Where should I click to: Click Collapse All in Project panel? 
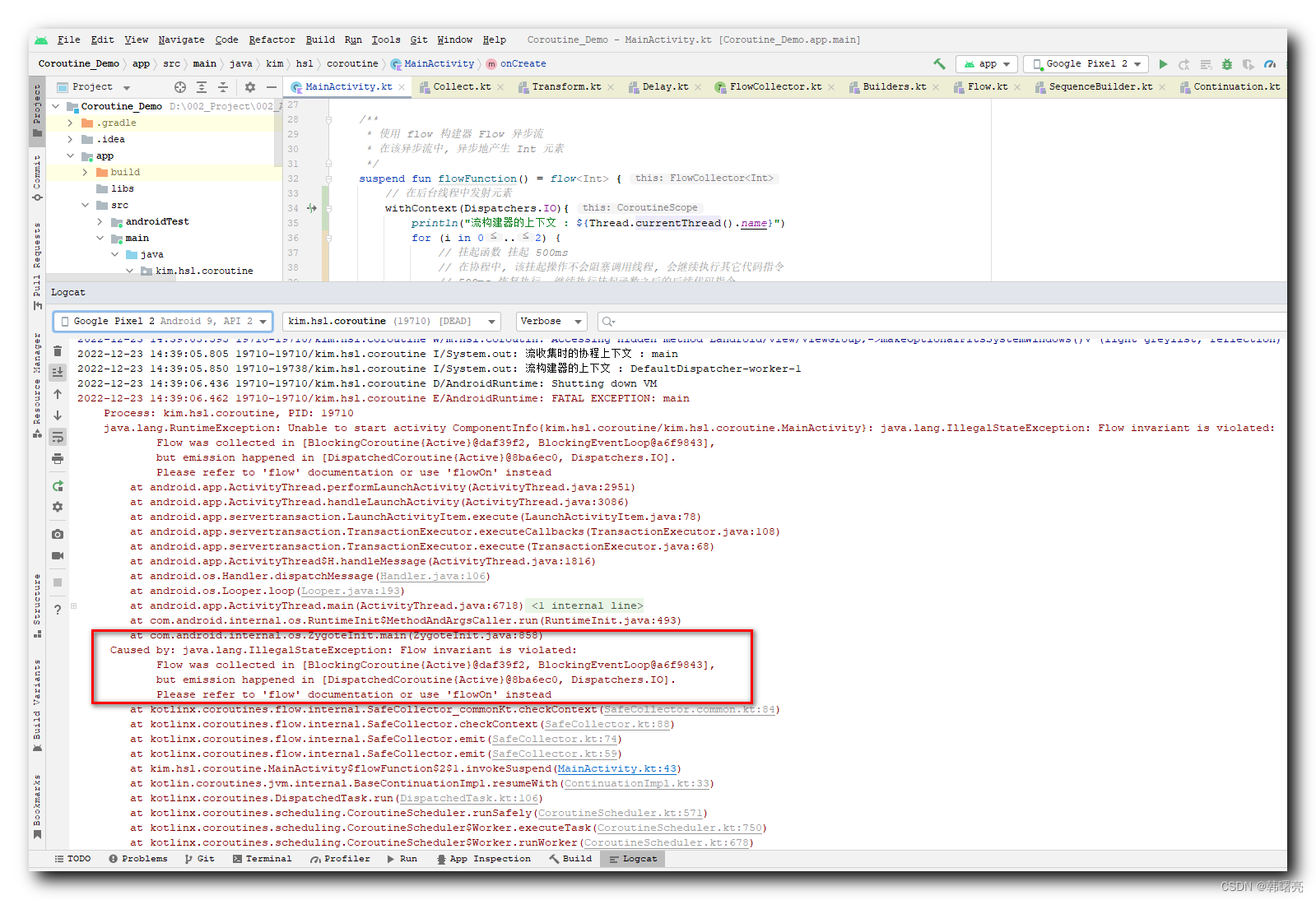click(x=223, y=87)
